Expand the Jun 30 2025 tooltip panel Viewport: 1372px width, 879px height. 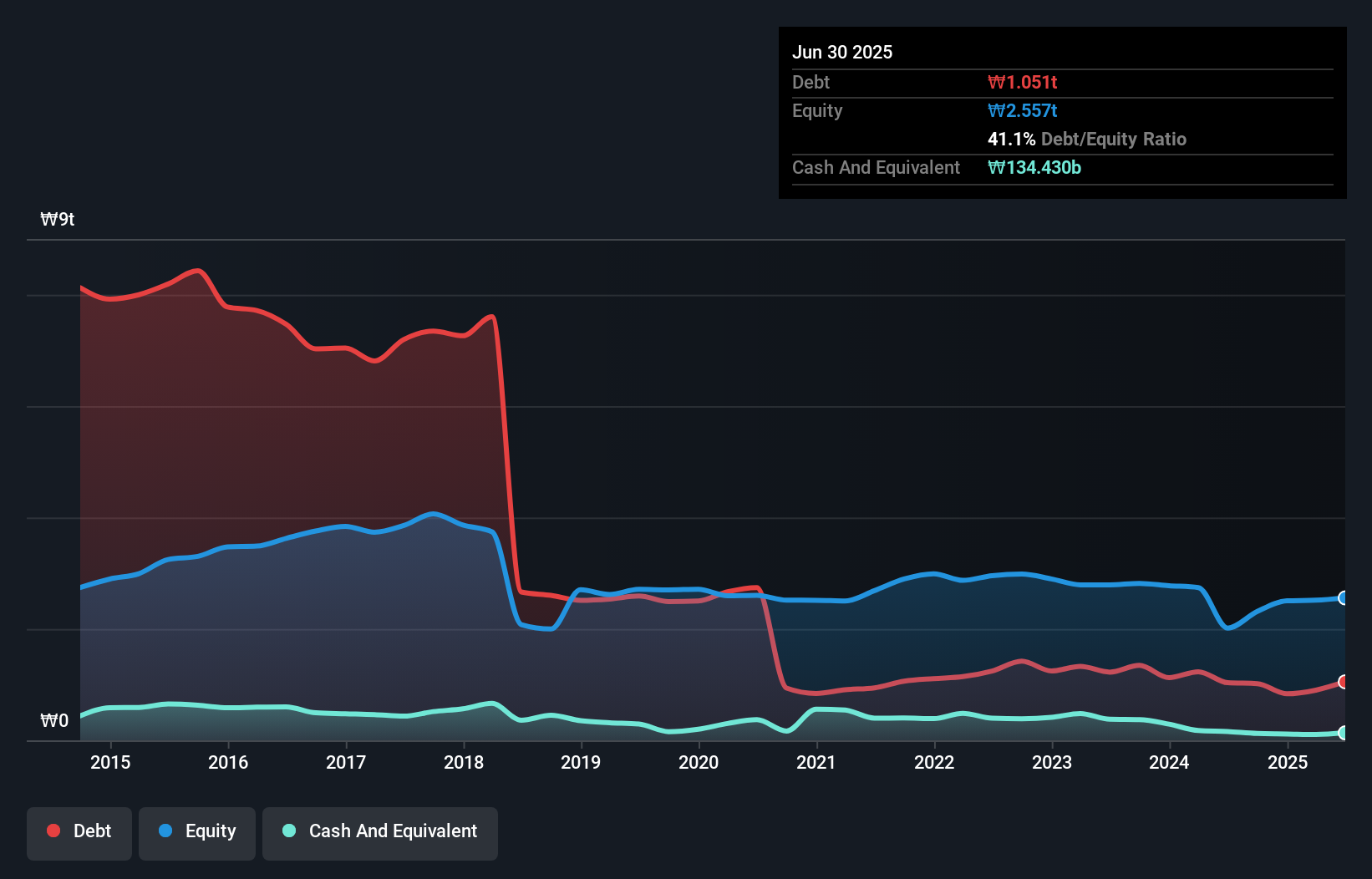pyautogui.click(x=842, y=52)
